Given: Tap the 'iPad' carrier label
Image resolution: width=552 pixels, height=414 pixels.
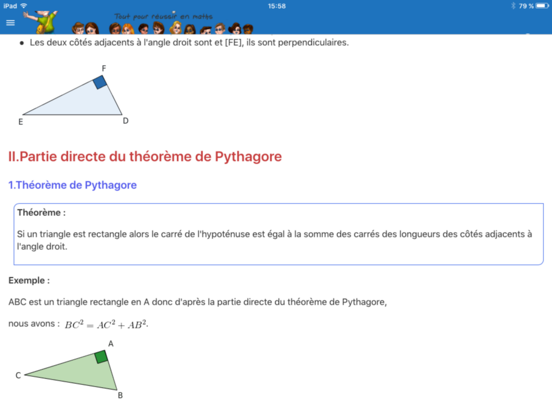Looking at the screenshot, I should pos(10,6).
